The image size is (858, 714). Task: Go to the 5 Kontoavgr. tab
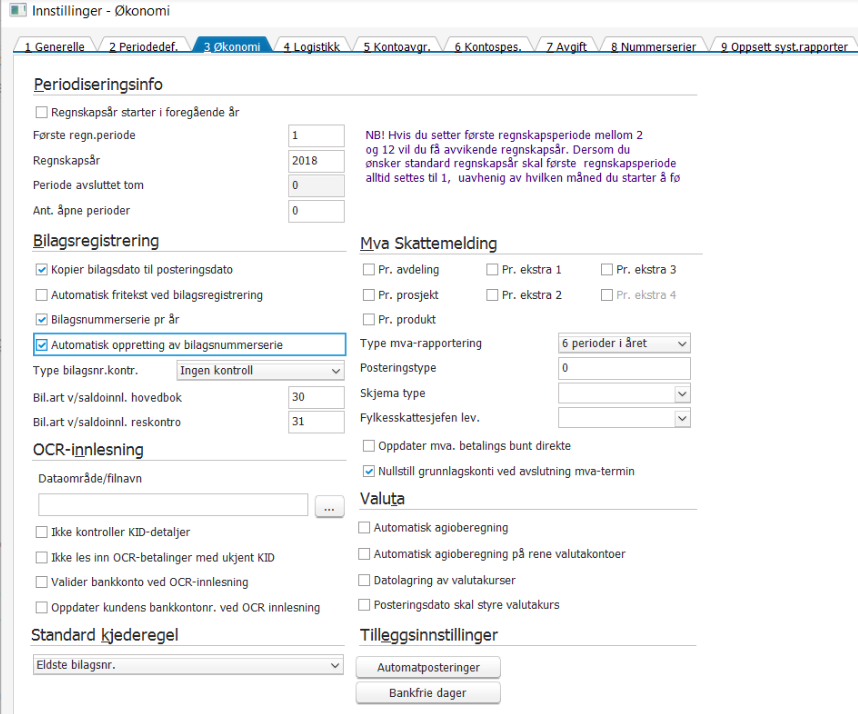397,47
